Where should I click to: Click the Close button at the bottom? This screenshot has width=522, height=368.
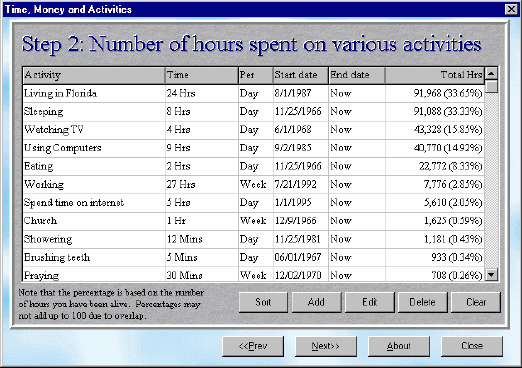click(472, 346)
